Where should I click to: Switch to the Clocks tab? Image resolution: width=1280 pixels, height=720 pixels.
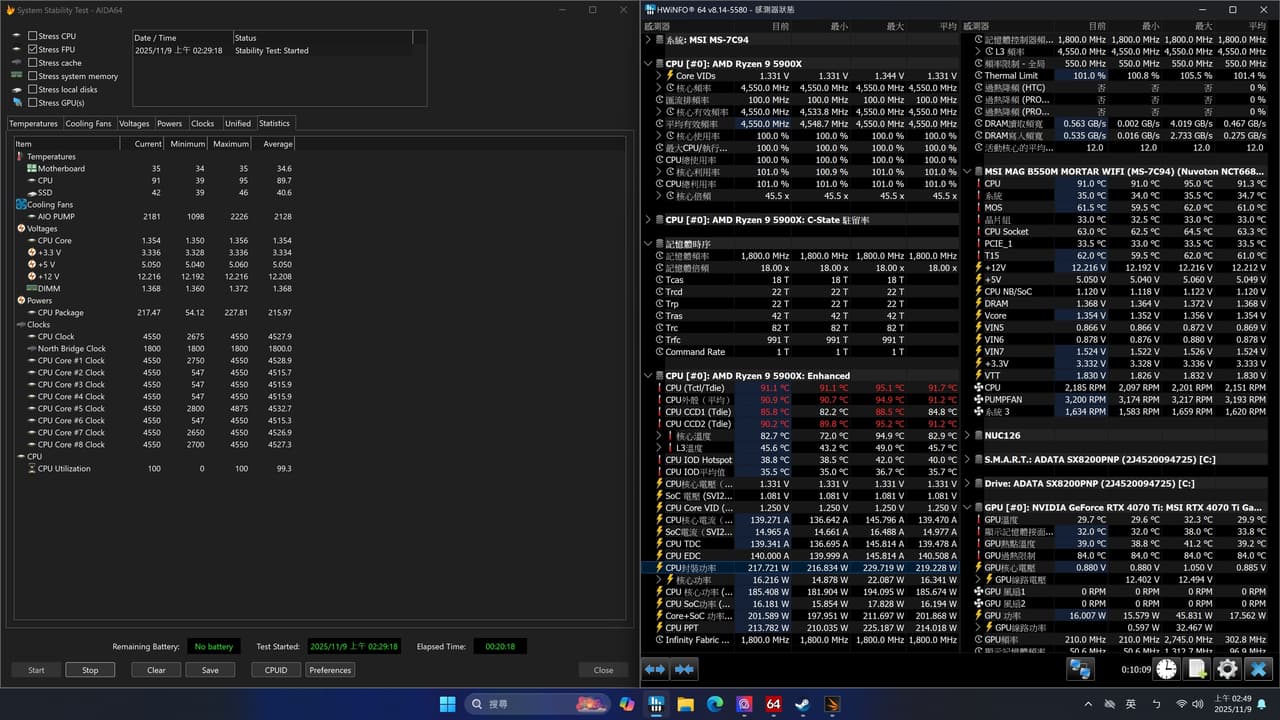click(203, 124)
